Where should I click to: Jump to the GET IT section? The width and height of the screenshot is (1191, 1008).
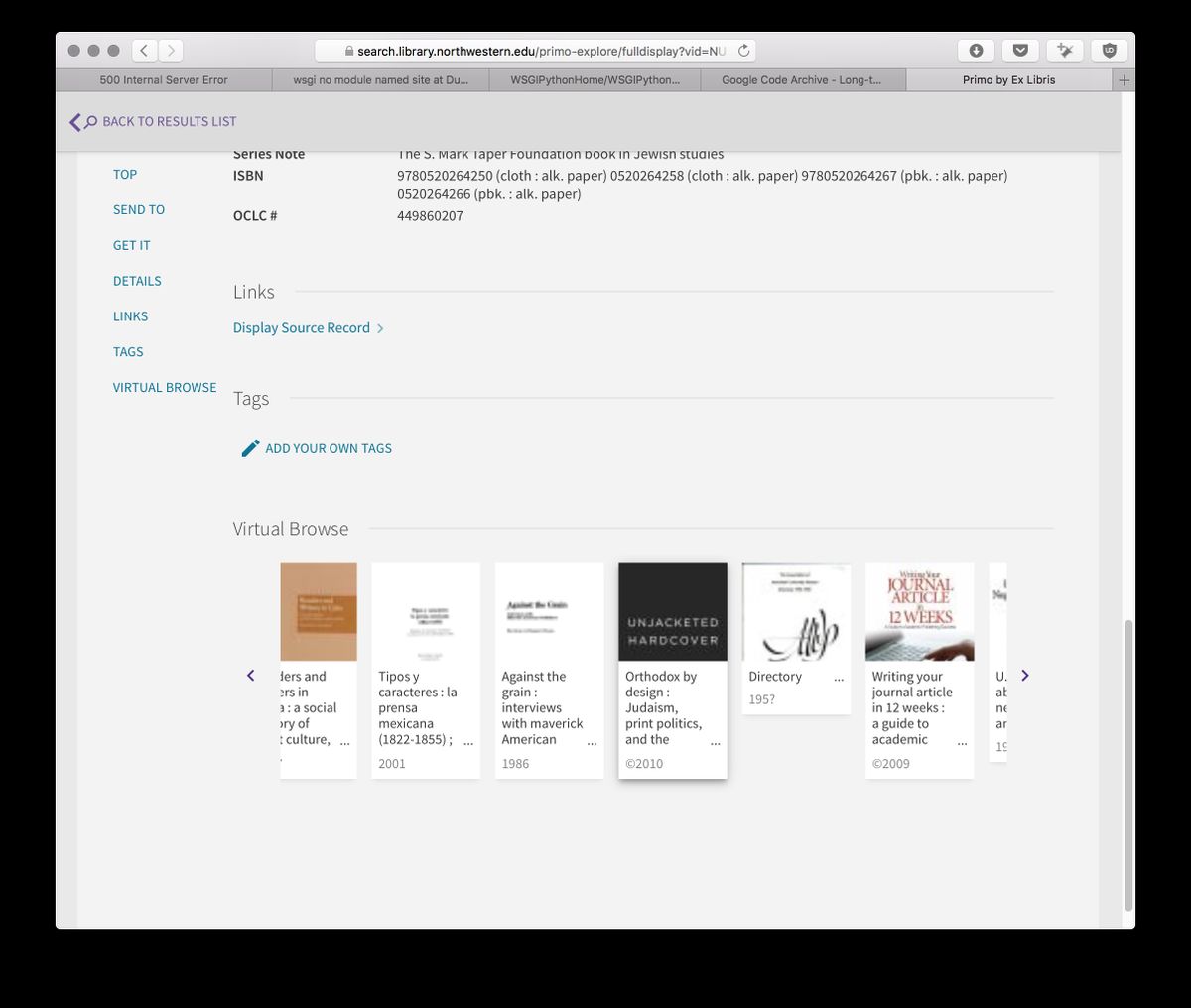(132, 246)
